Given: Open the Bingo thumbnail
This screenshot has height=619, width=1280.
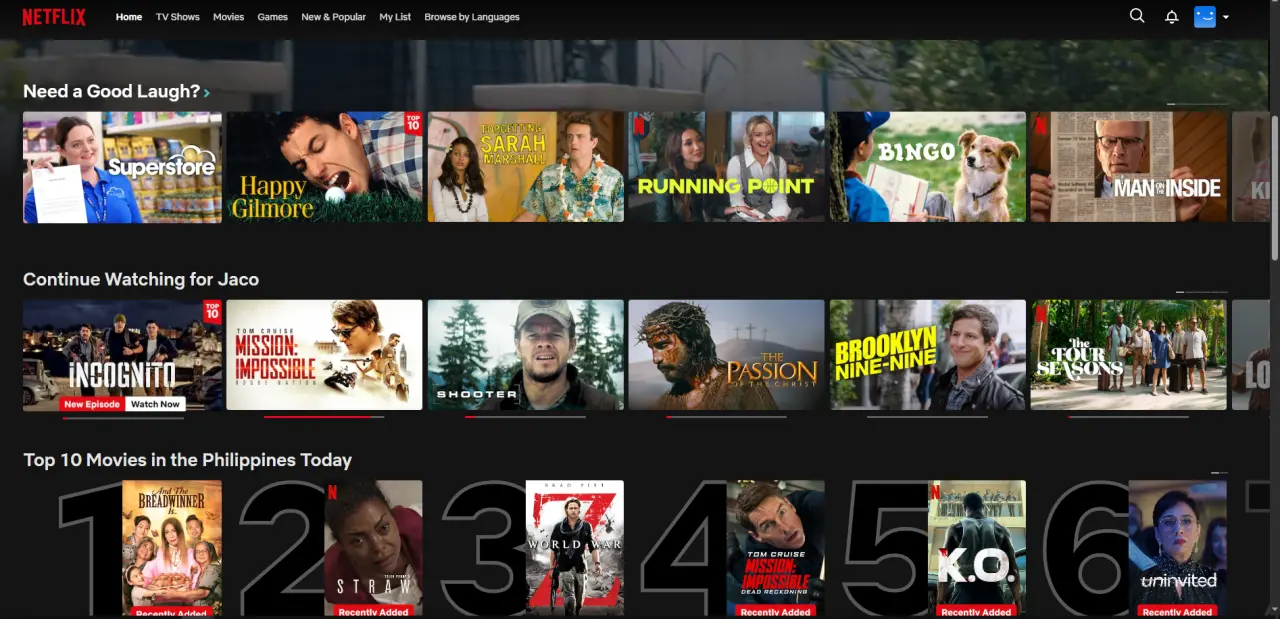Looking at the screenshot, I should 928,167.
